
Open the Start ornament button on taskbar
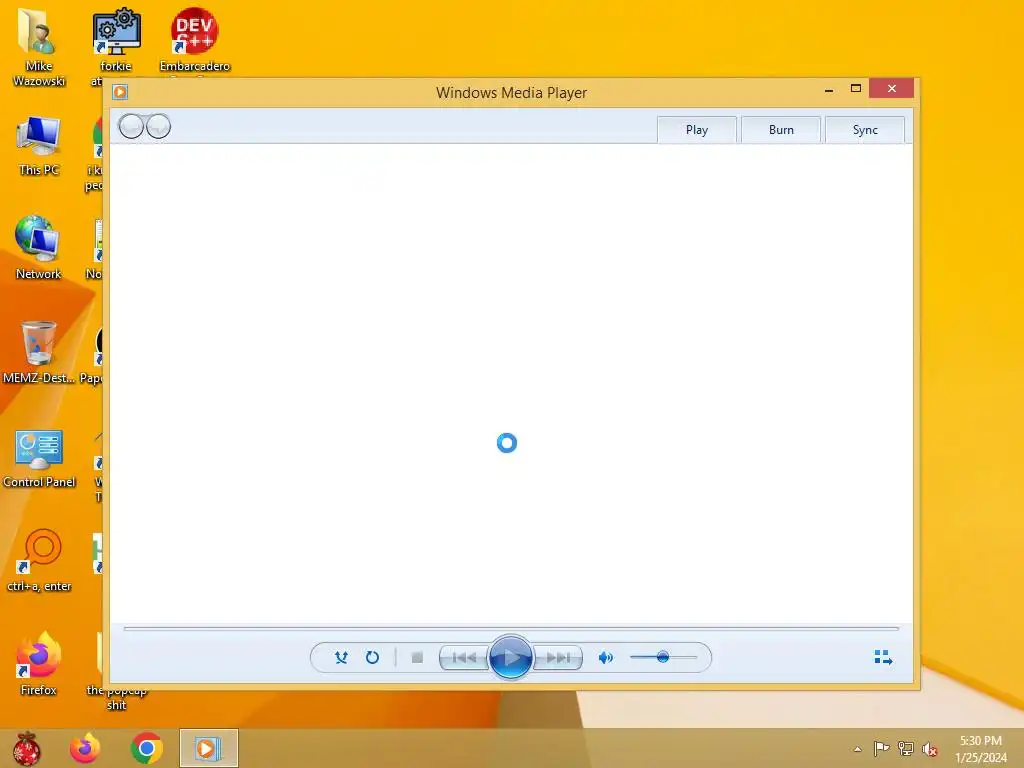(x=26, y=748)
